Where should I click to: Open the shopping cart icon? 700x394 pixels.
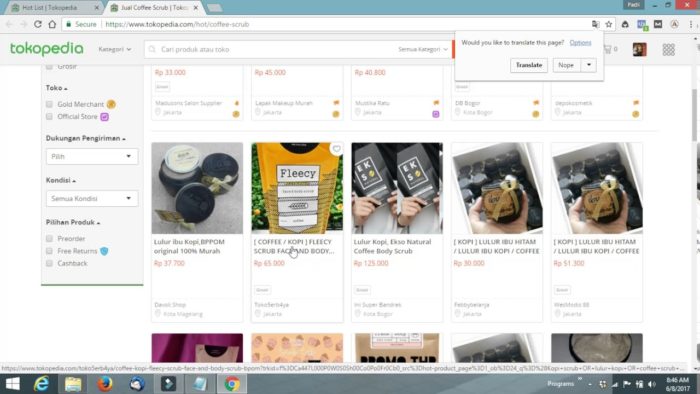[x=608, y=49]
